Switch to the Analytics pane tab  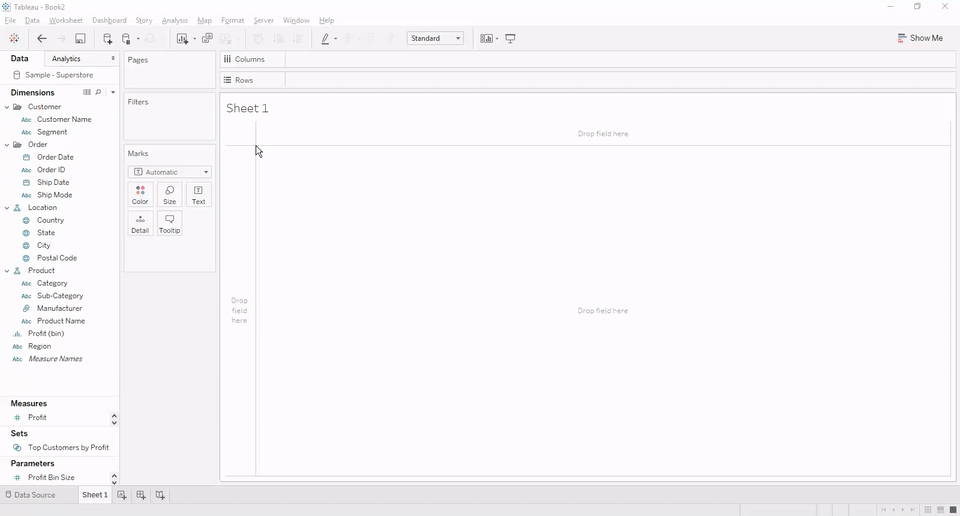66,59
